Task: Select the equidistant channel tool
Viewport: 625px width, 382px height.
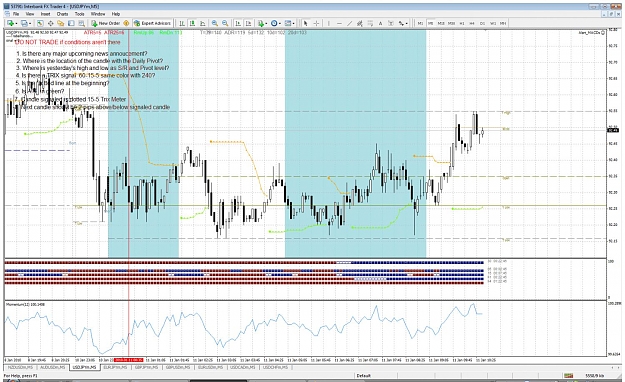Action: pos(360,23)
